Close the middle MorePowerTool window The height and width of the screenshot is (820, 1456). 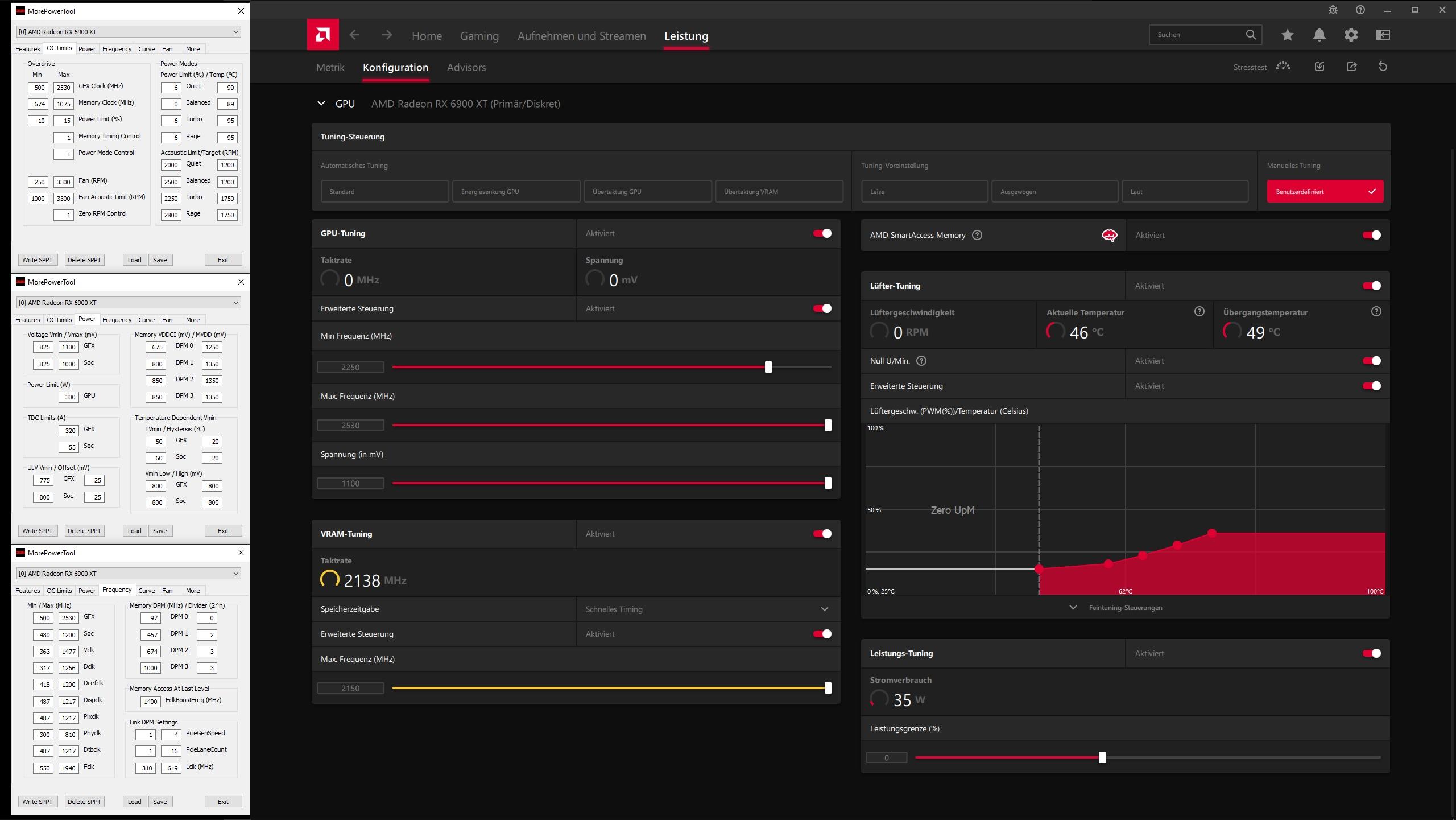point(241,282)
